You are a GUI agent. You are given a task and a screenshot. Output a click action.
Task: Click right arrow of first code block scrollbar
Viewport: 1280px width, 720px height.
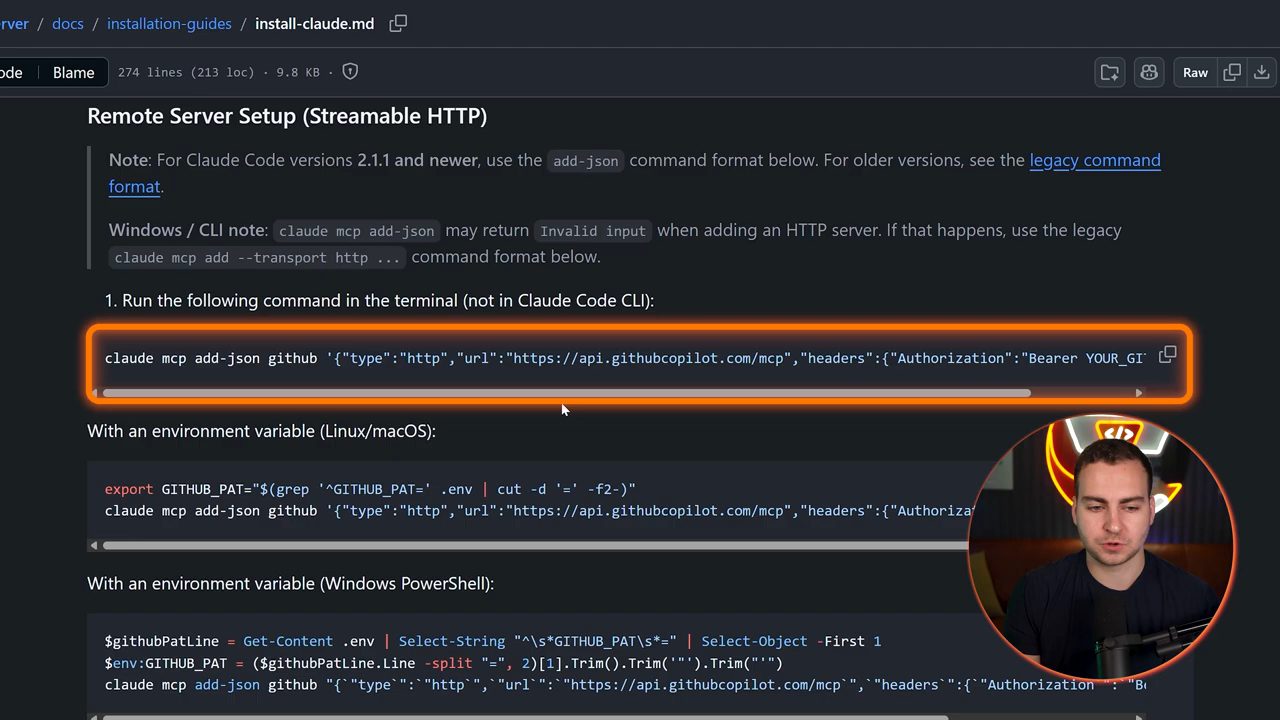point(1139,393)
